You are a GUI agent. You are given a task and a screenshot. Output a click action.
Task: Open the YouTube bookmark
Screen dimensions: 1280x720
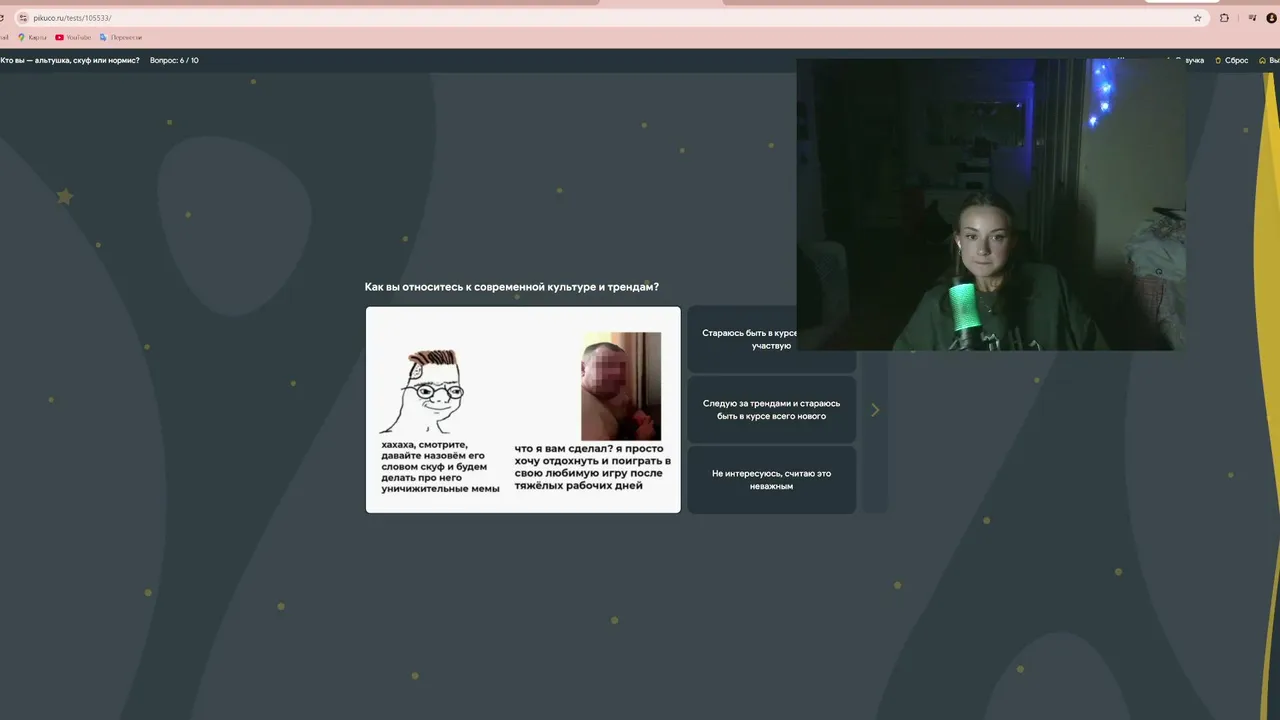pyautogui.click(x=73, y=37)
